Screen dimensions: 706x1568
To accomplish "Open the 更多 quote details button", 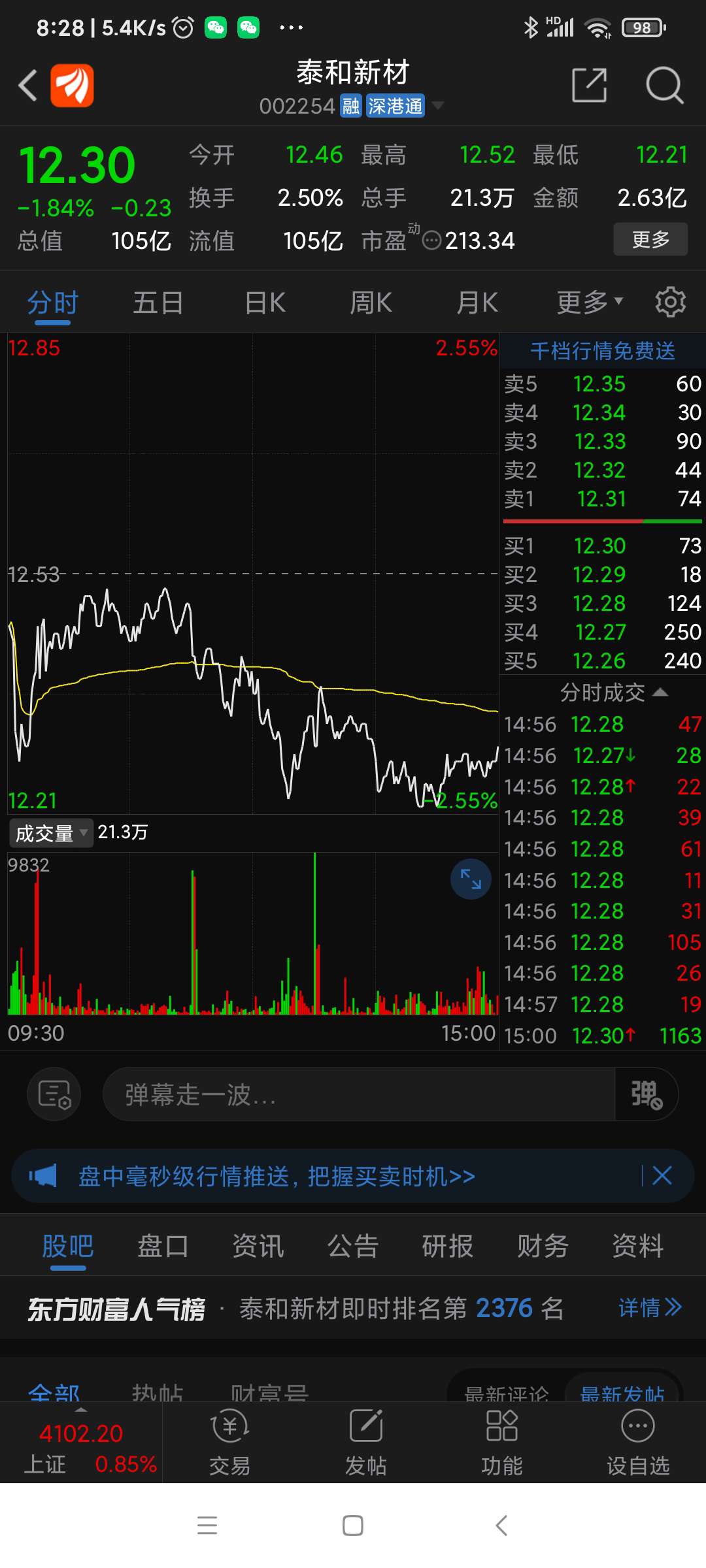I will 650,239.
